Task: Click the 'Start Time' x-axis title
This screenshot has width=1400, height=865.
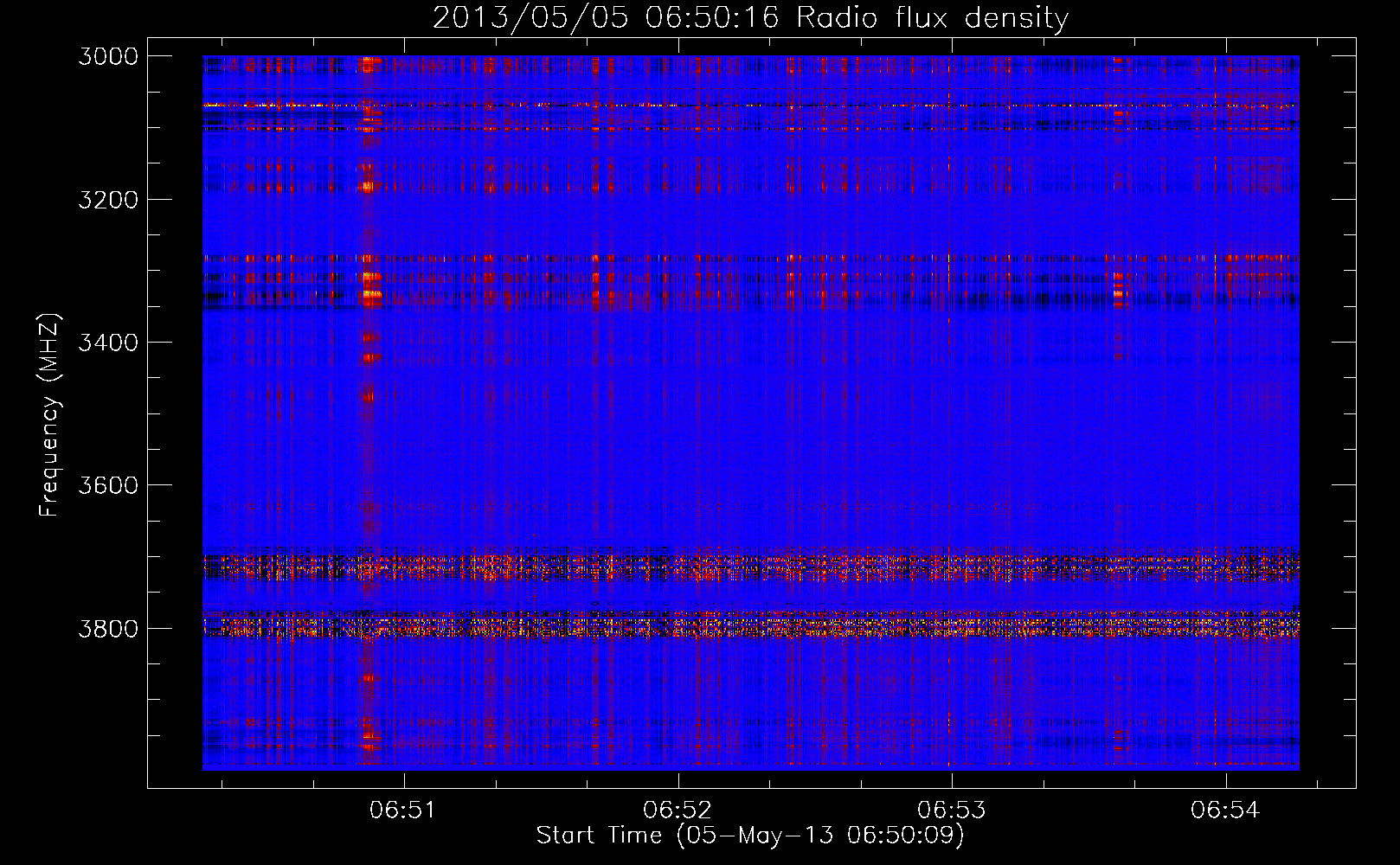Action: coord(599,836)
